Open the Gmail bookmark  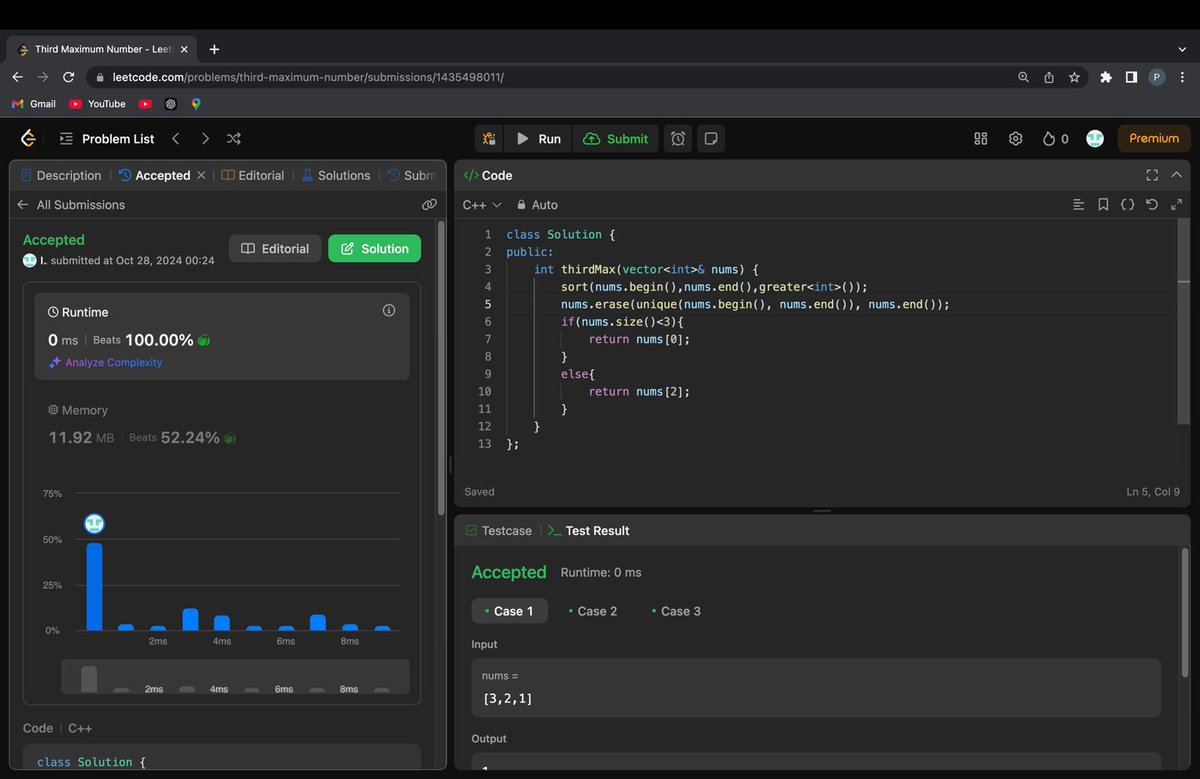point(33,104)
